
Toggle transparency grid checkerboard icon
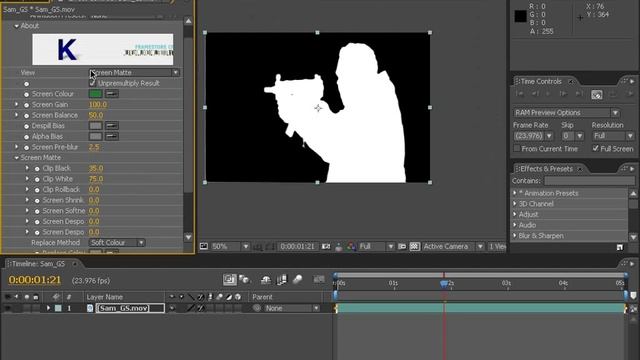coord(415,247)
